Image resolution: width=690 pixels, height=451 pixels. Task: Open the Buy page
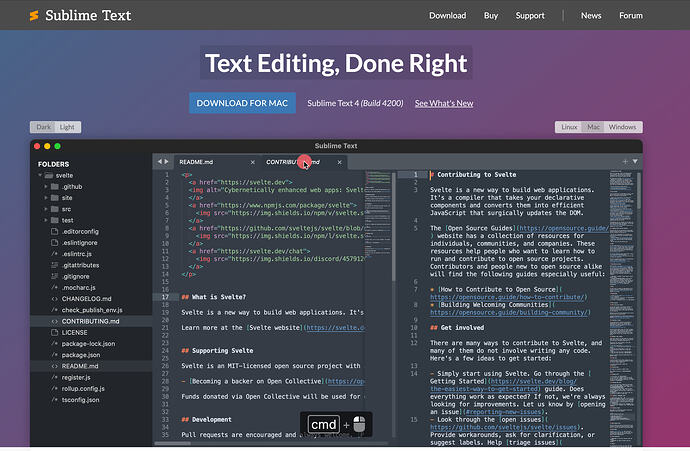coord(491,16)
